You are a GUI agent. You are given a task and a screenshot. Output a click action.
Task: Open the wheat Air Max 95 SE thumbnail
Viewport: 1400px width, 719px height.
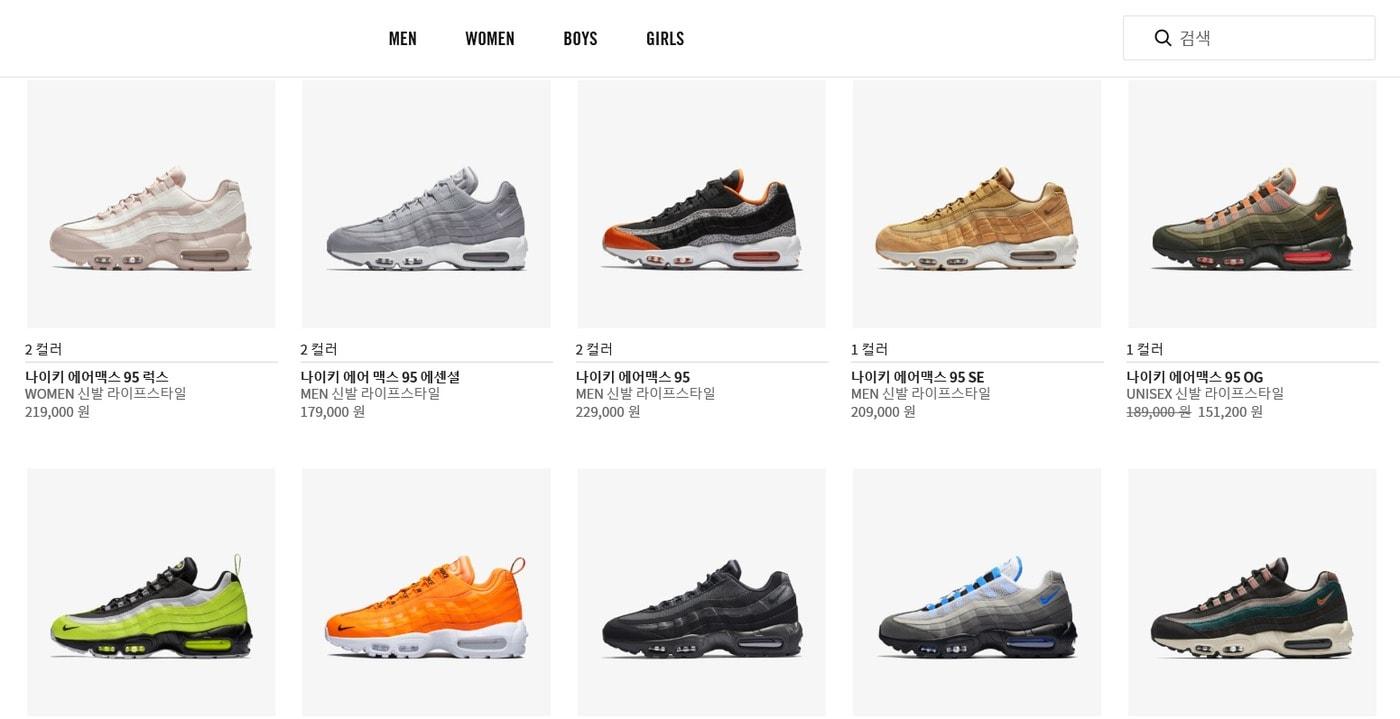click(977, 203)
